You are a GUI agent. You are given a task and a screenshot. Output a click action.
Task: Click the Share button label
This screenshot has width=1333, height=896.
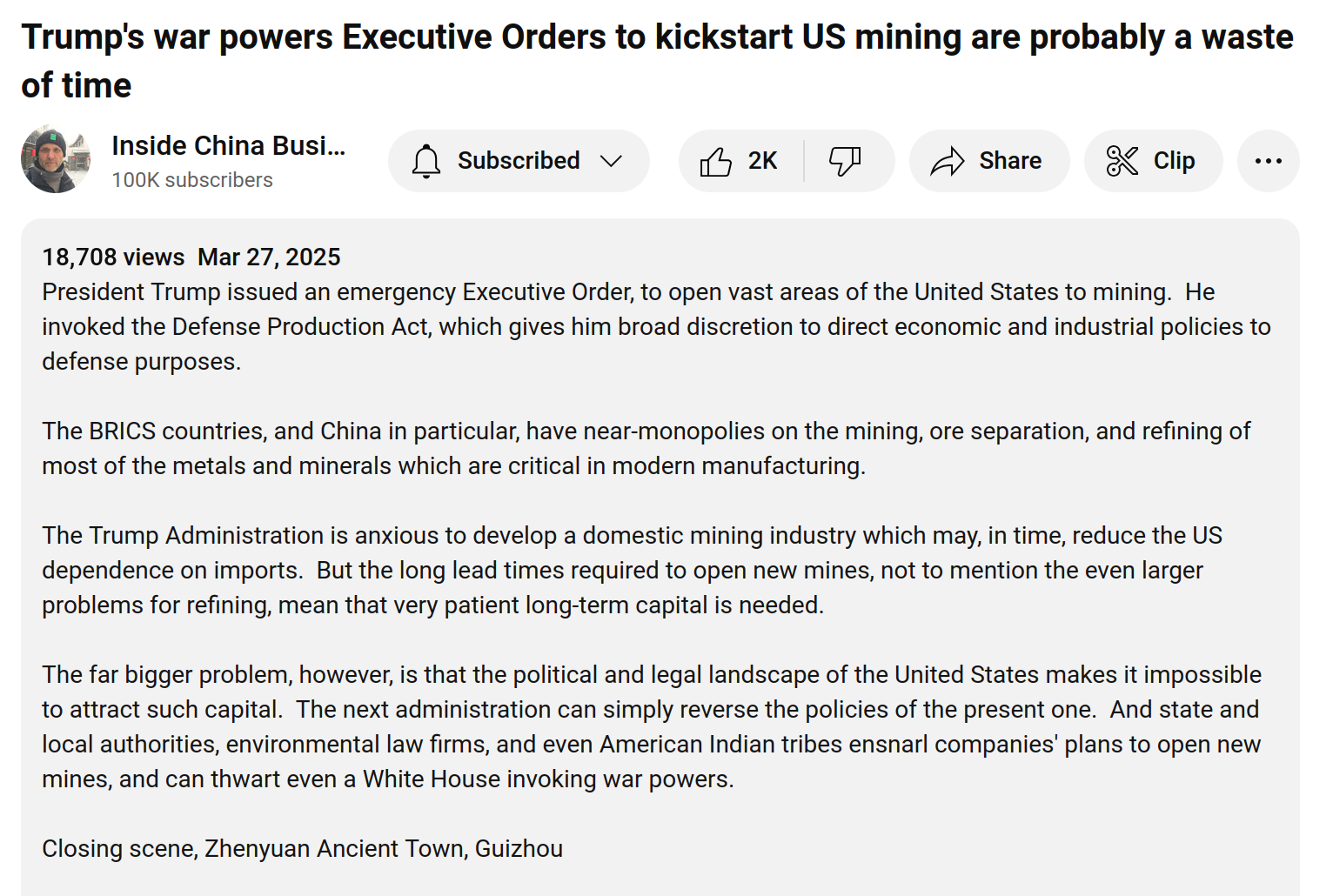1009,161
